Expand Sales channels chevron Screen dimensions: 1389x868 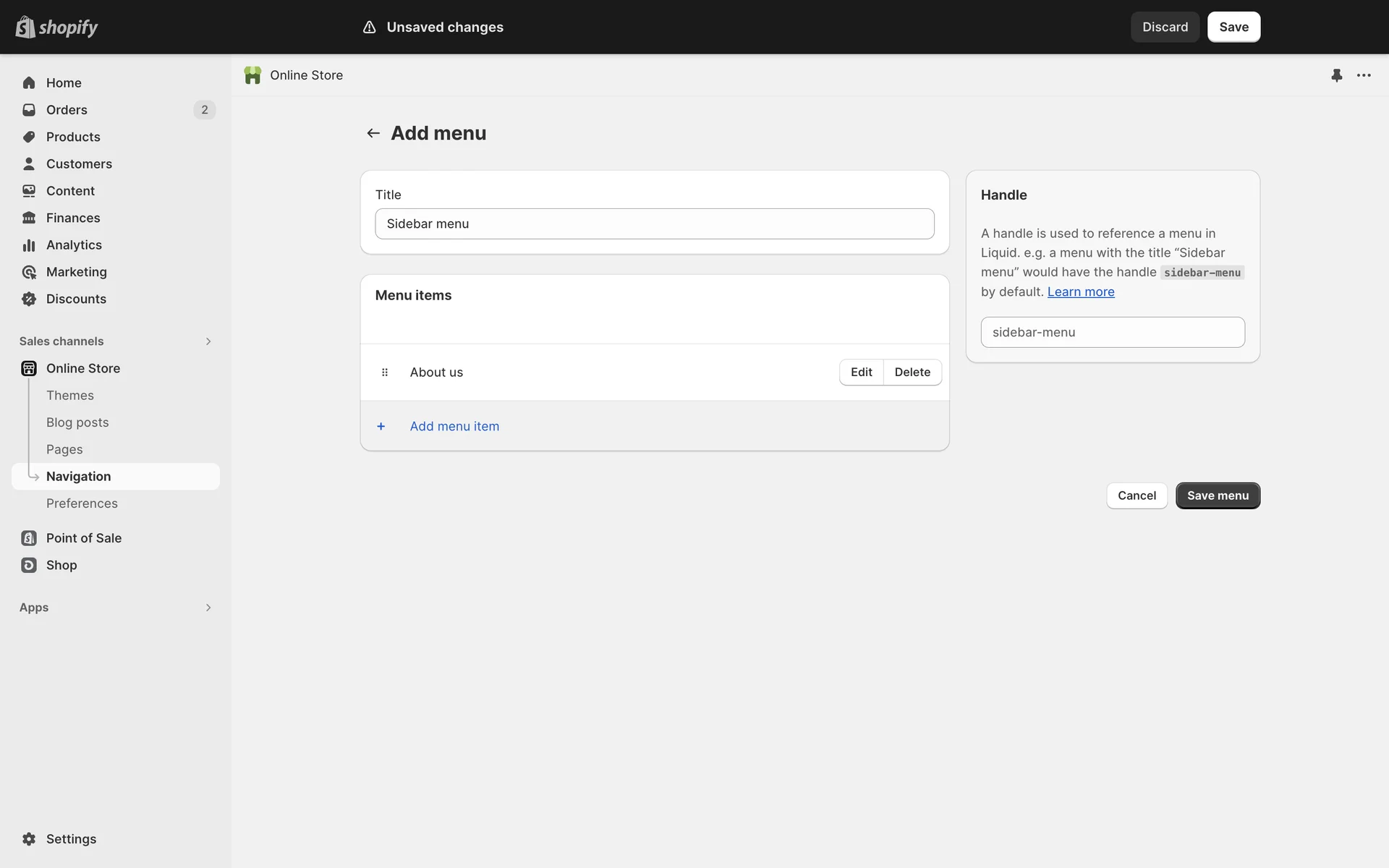point(208,341)
